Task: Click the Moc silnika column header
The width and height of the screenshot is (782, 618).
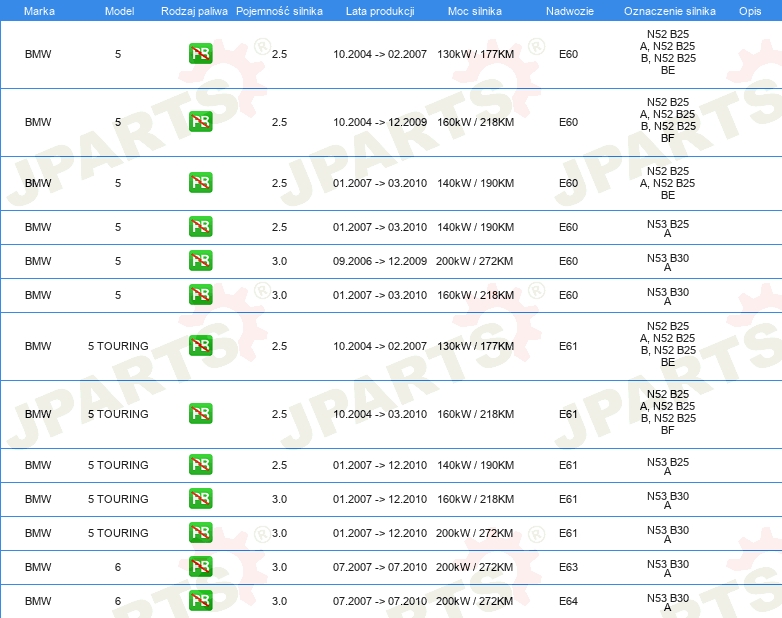Action: coord(475,11)
